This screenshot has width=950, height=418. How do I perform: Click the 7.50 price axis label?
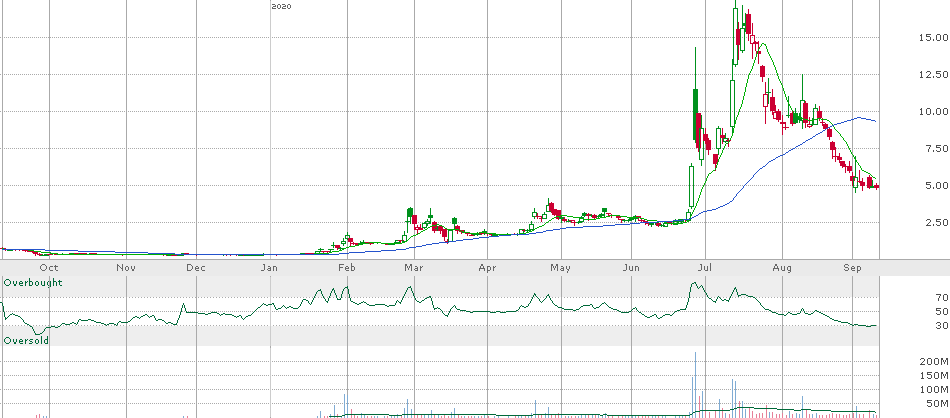pyautogui.click(x=937, y=148)
